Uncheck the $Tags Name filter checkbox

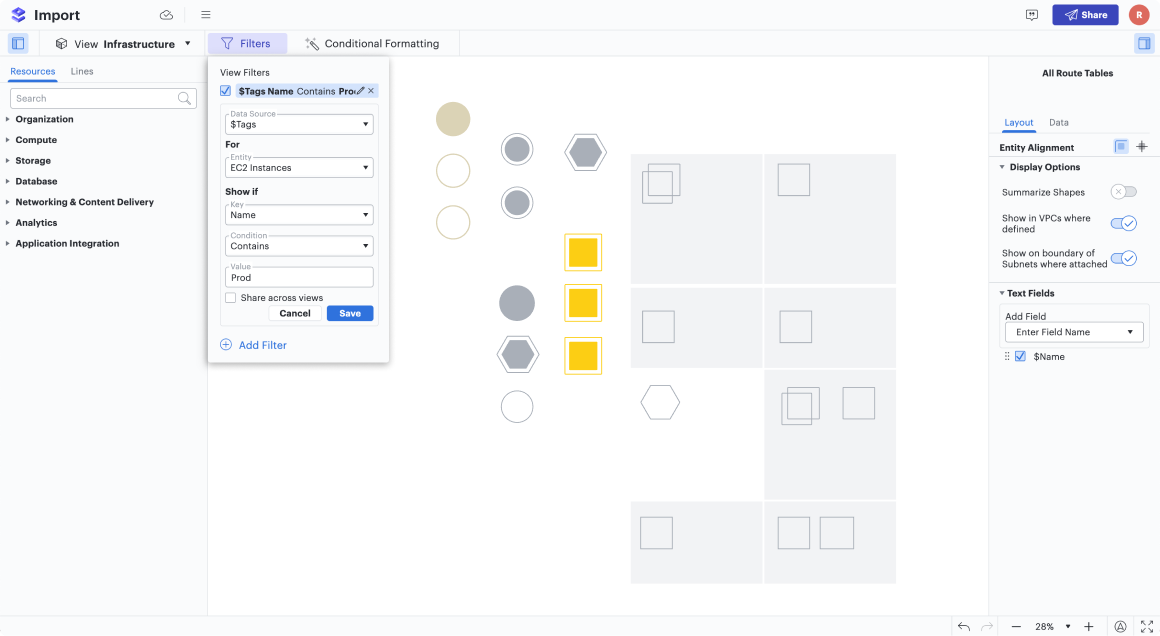[226, 91]
